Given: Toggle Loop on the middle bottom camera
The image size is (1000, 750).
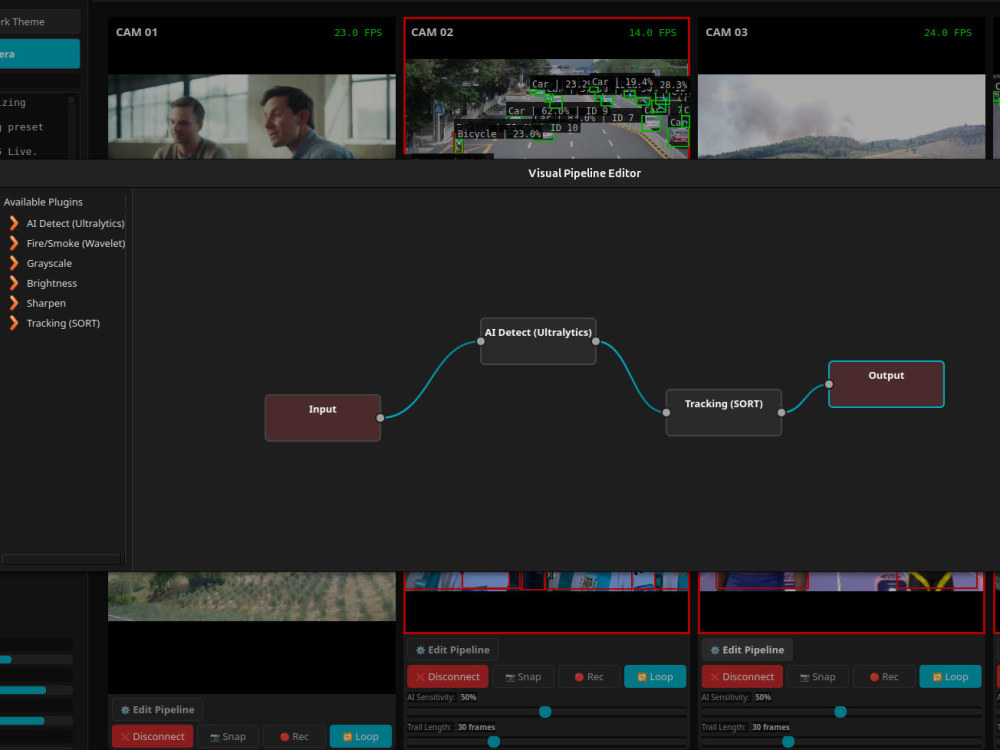Looking at the screenshot, I should pos(655,677).
